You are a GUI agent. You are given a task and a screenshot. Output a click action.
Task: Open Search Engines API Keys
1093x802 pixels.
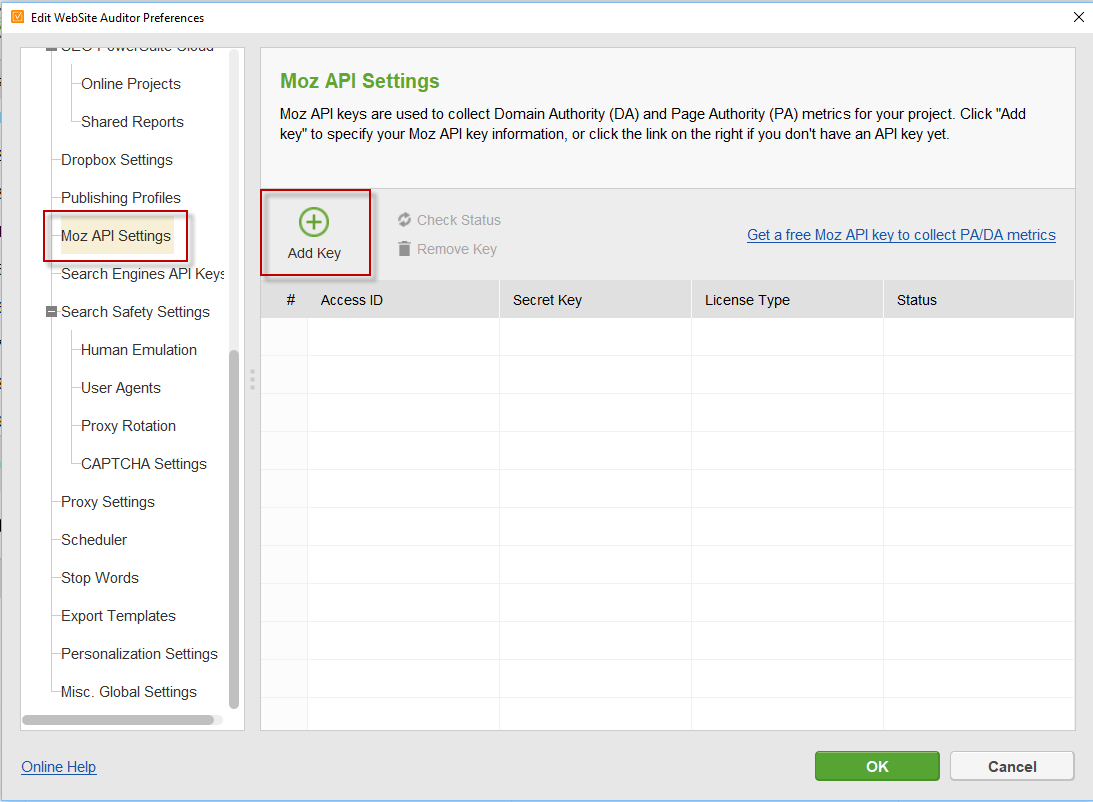pyautogui.click(x=142, y=274)
